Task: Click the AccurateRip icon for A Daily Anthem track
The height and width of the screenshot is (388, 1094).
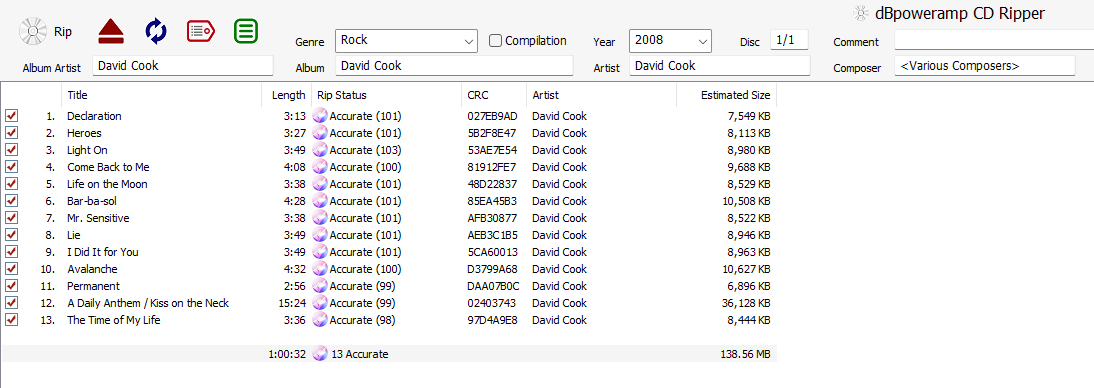Action: [x=320, y=303]
